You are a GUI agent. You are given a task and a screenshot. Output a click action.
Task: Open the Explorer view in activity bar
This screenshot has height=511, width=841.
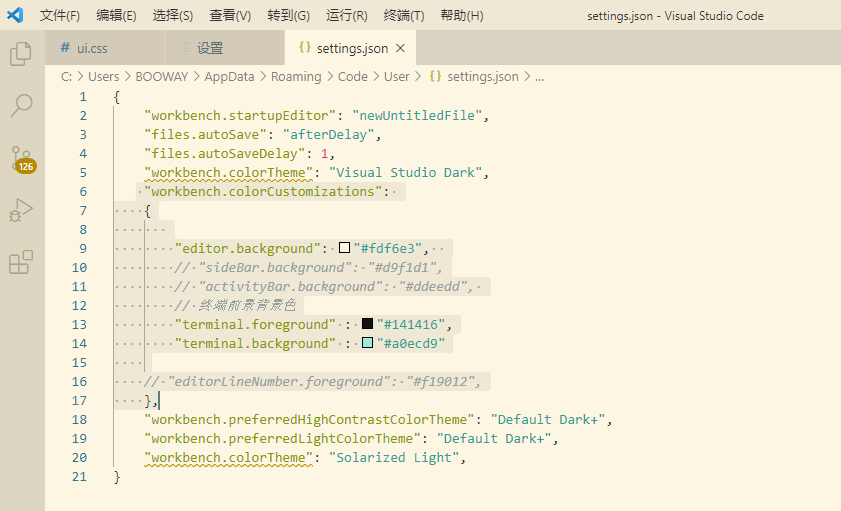click(21, 54)
